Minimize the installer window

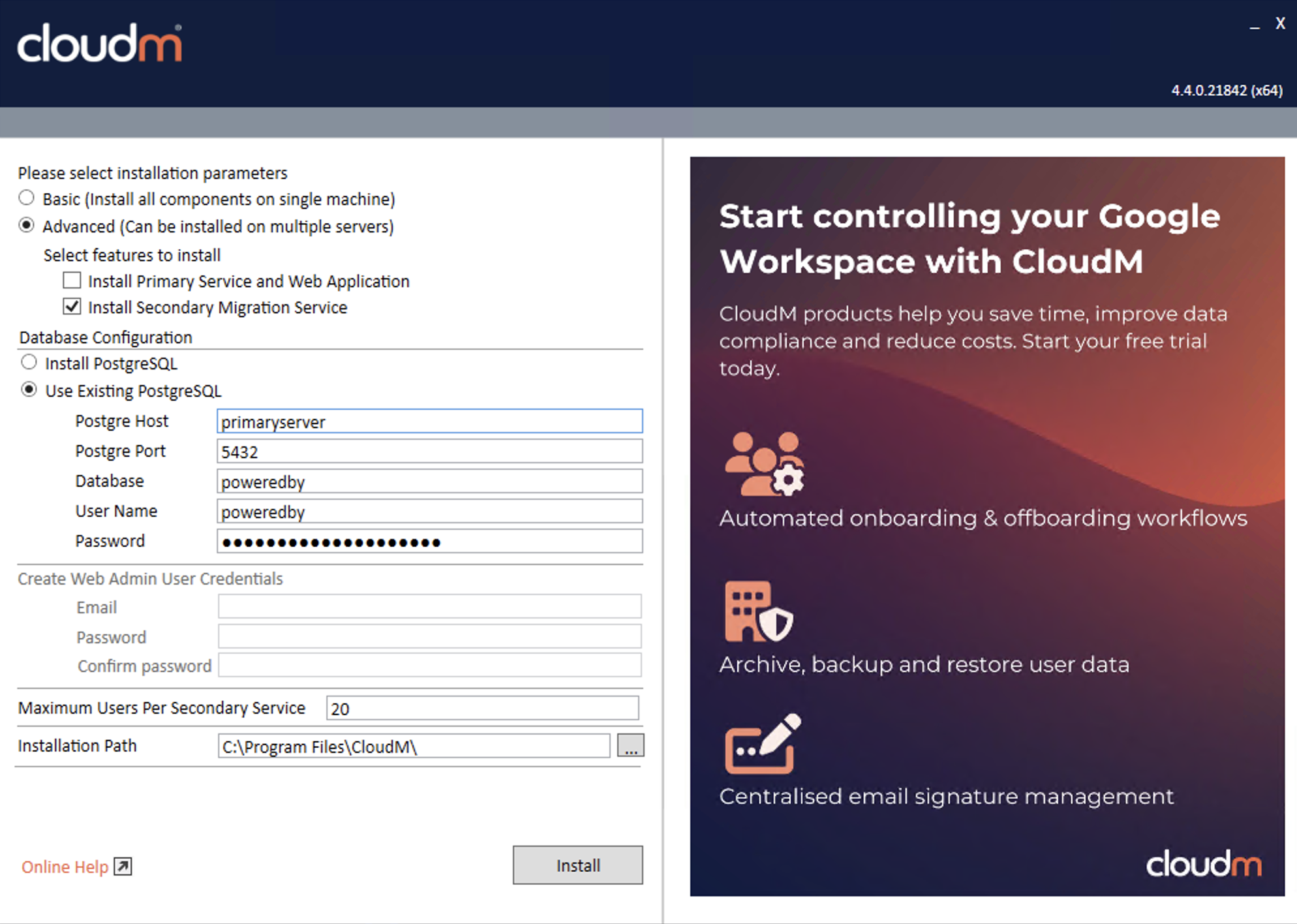pyautogui.click(x=1255, y=26)
